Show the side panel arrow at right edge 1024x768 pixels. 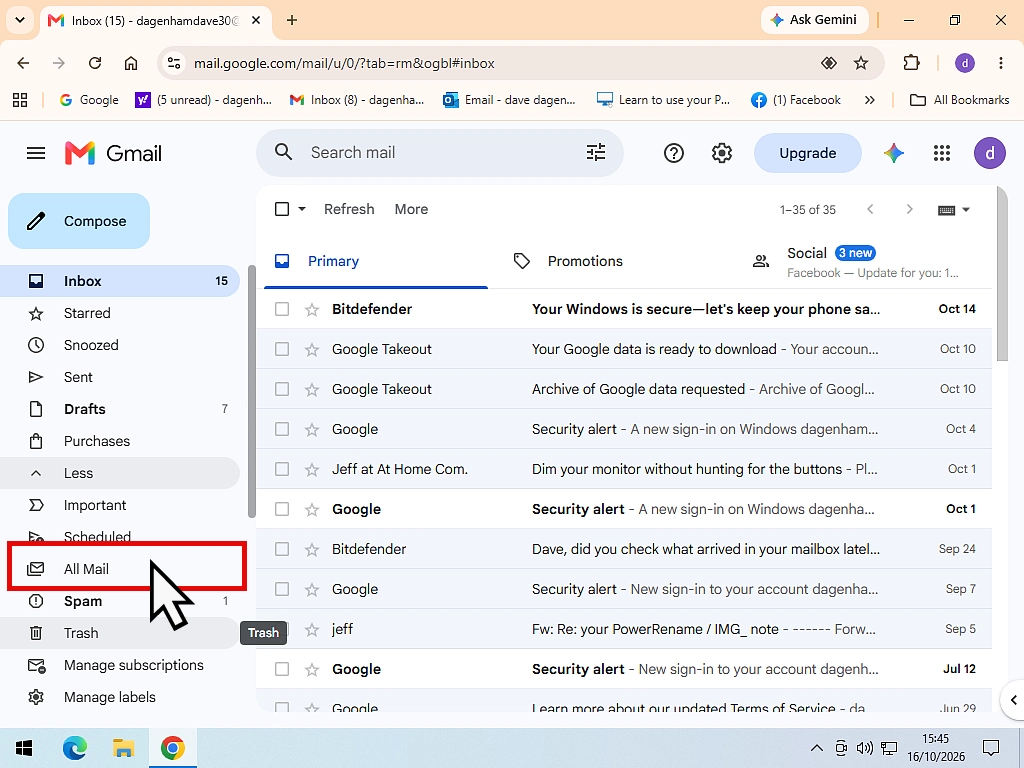coord(1013,700)
